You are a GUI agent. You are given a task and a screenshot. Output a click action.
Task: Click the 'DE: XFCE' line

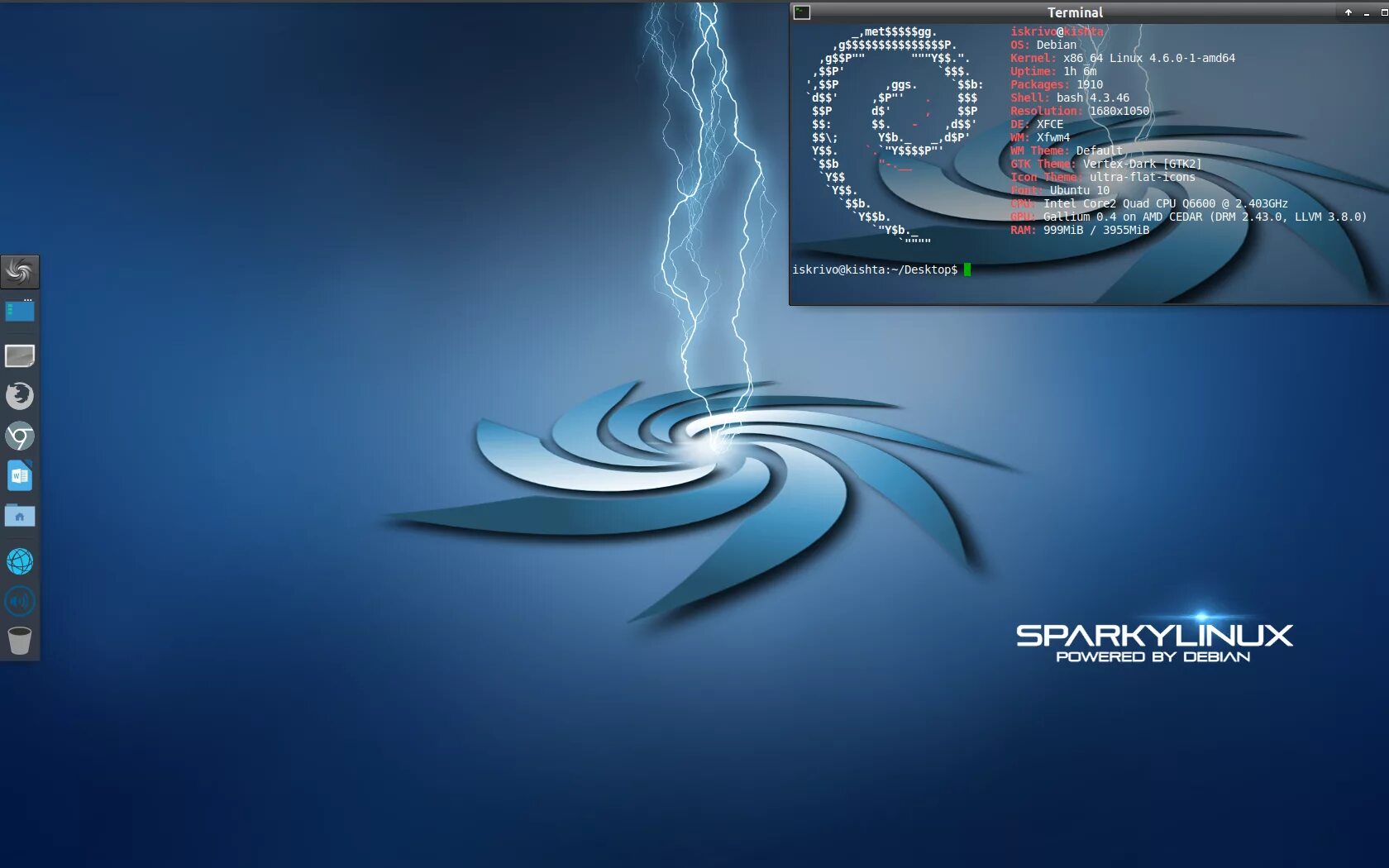1037,124
